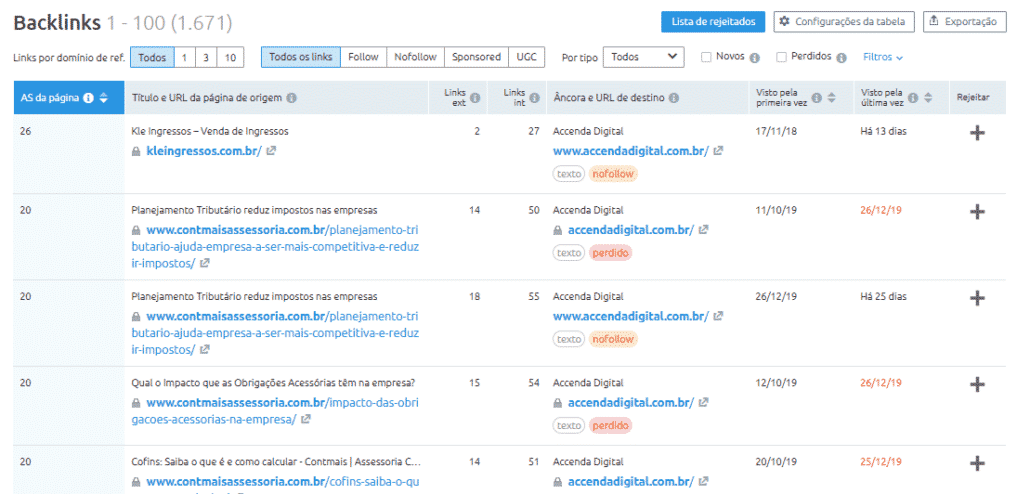Filter by Sponsored links
This screenshot has width=1030, height=494.
coord(476,57)
